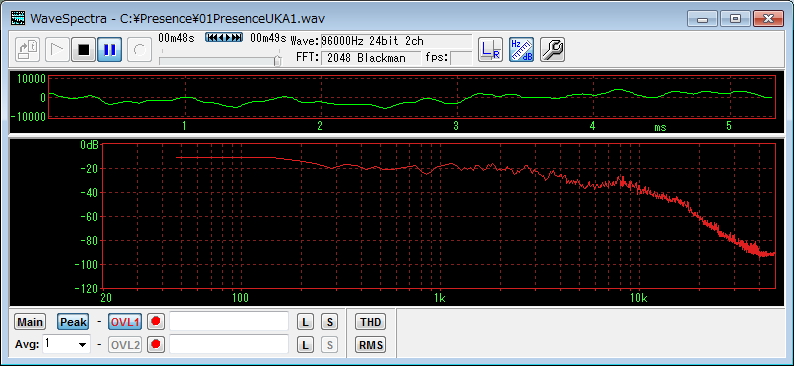Image resolution: width=794 pixels, height=366 pixels.
Task: Open settings with the wrench icon
Action: tap(552, 50)
